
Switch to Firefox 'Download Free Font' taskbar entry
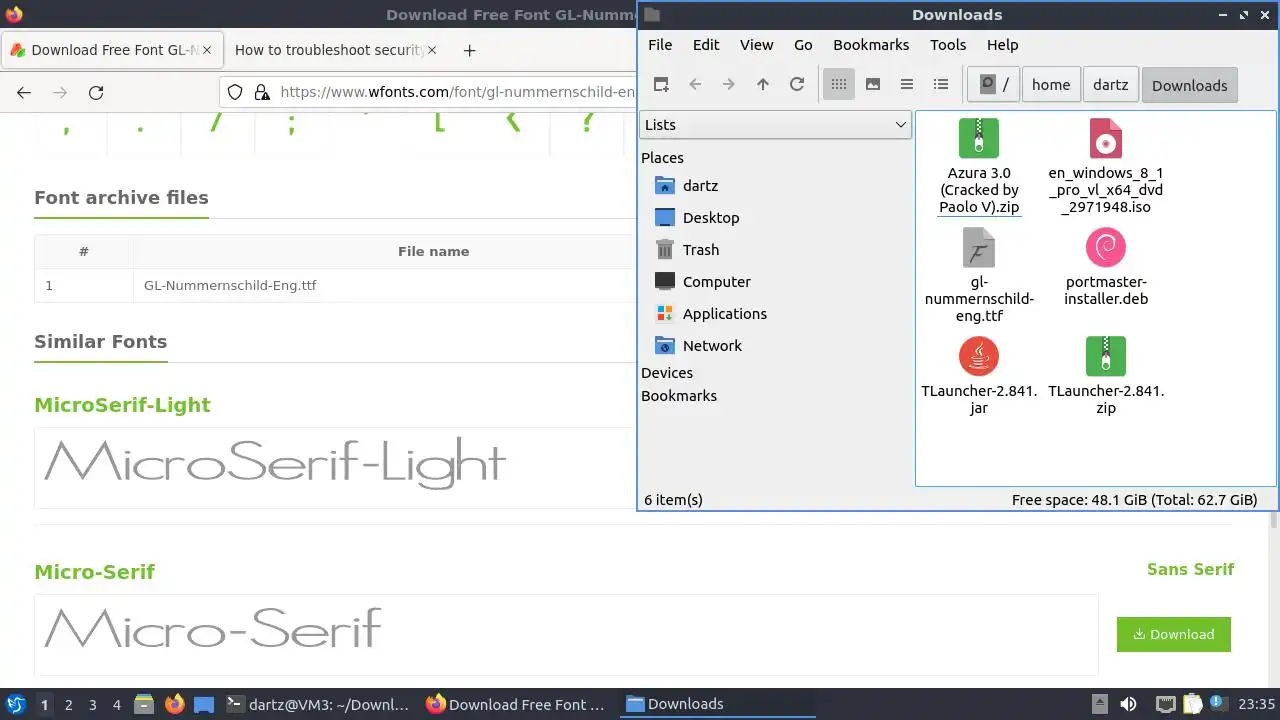click(516, 704)
